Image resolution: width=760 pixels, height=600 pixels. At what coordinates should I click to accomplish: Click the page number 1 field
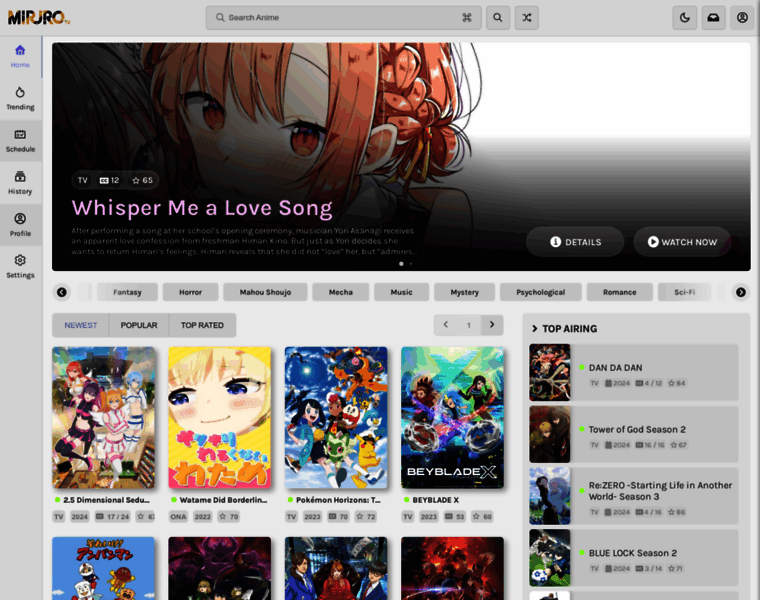click(x=469, y=325)
